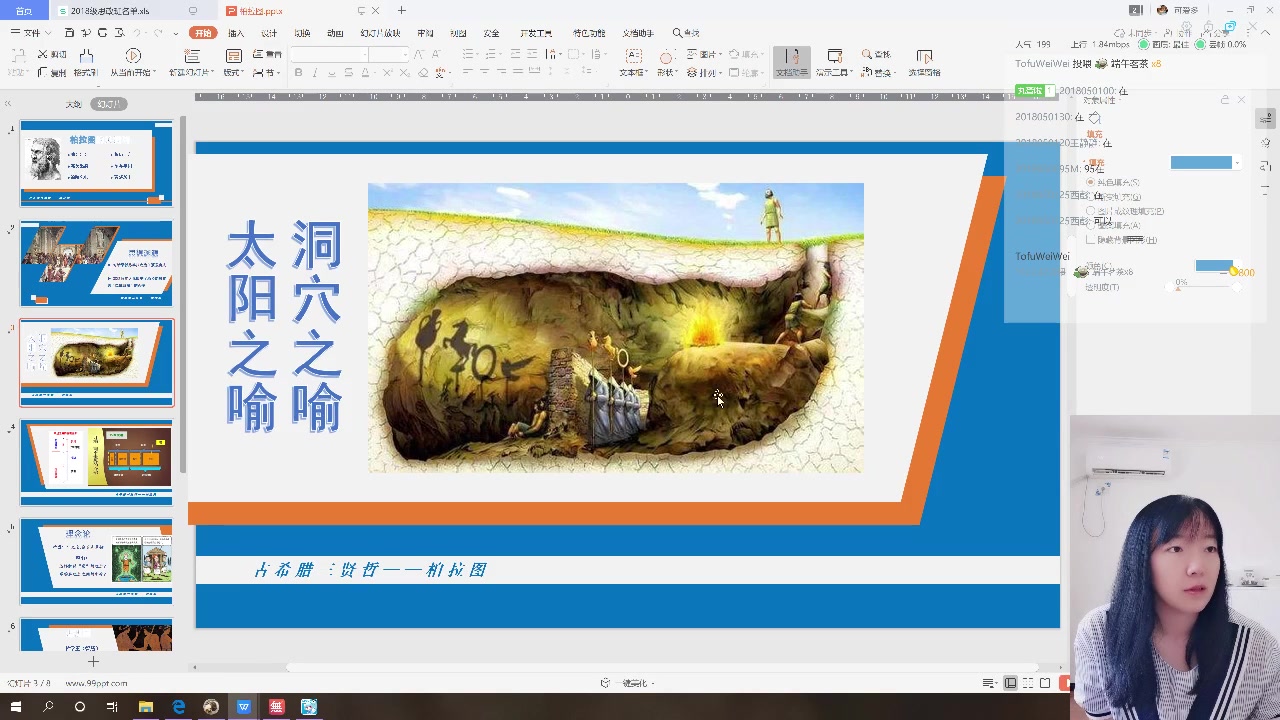Select the Format Painter brush icon
The height and width of the screenshot is (720, 1280).
pos(86,56)
